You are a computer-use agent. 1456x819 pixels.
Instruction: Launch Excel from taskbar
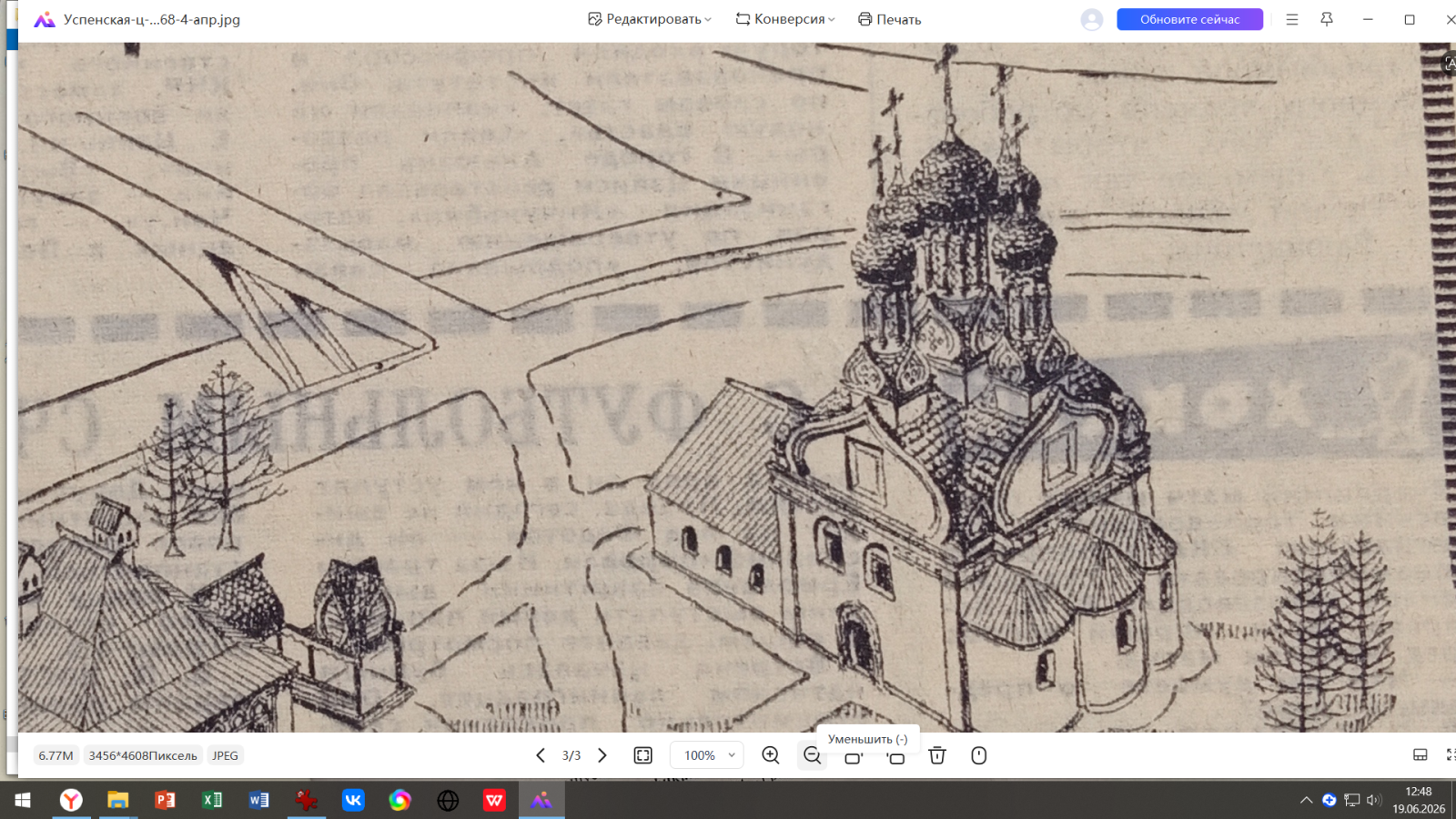[212, 800]
